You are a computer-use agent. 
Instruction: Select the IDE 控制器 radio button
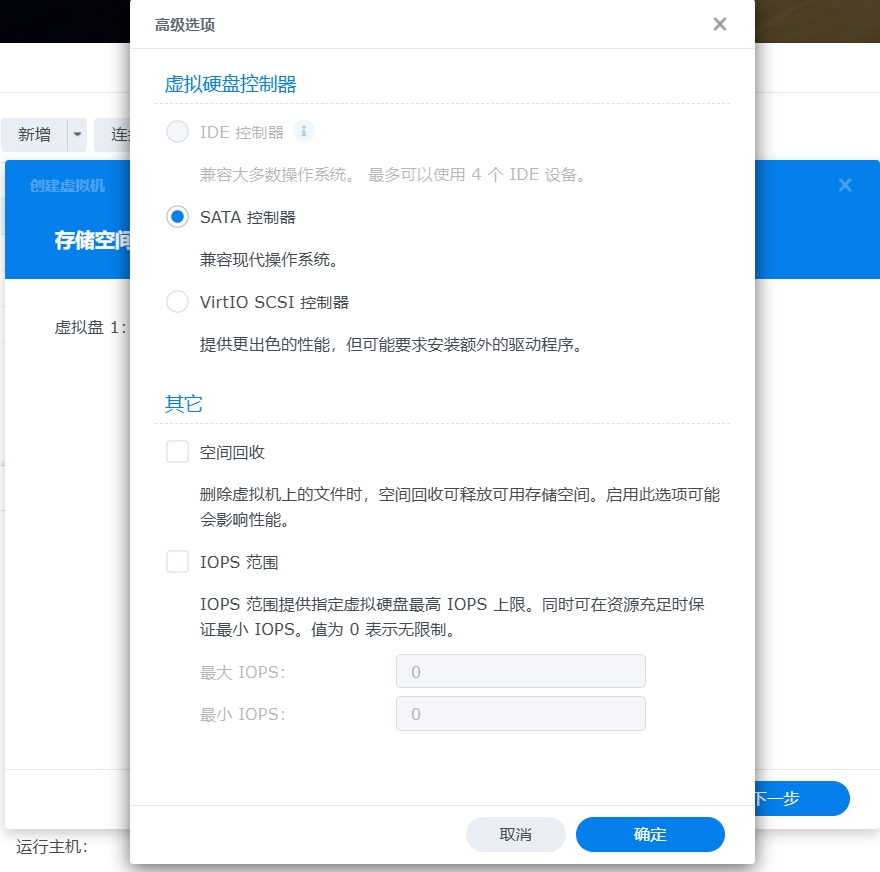tap(177, 132)
